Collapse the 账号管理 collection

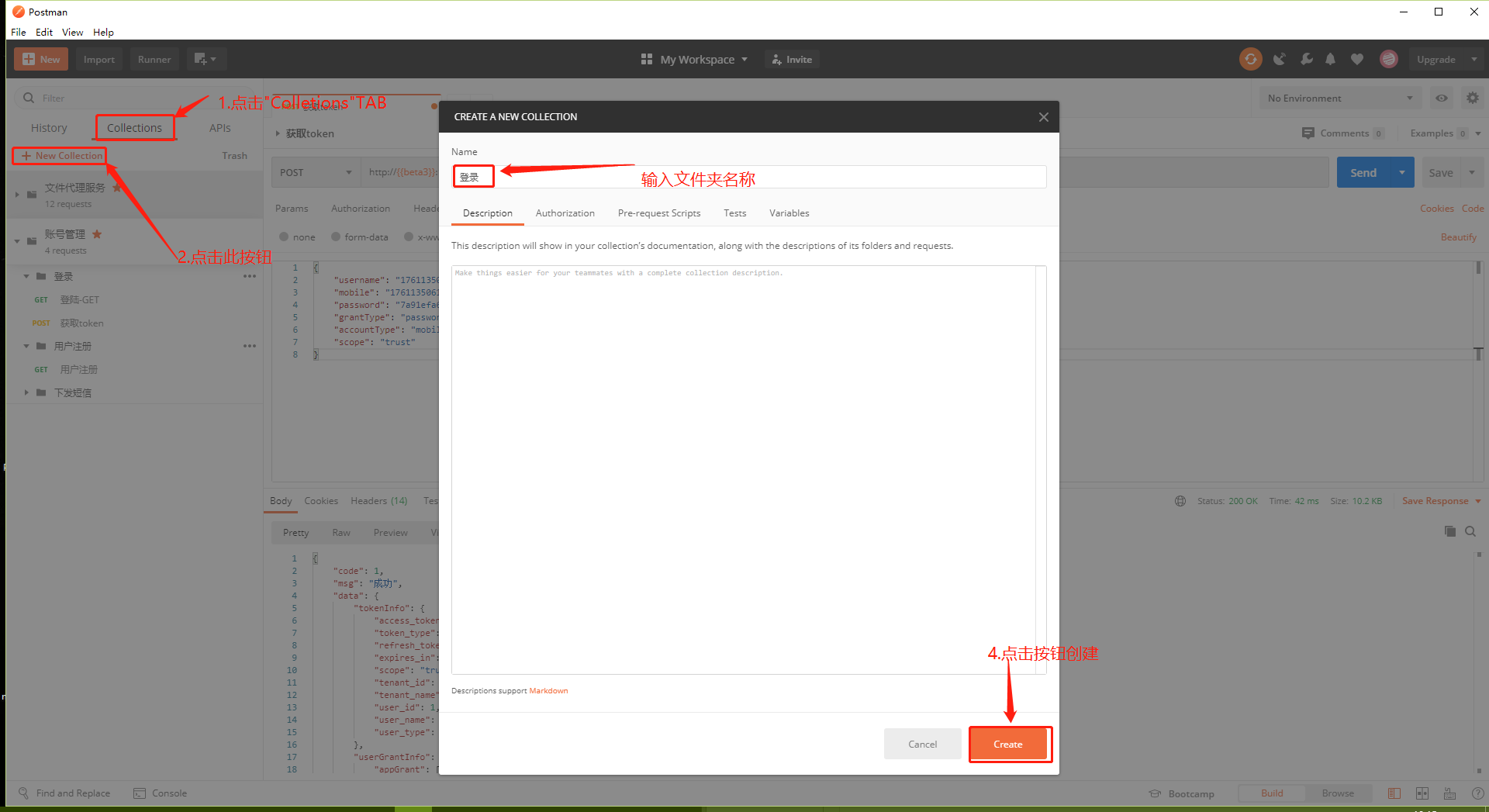[17, 240]
